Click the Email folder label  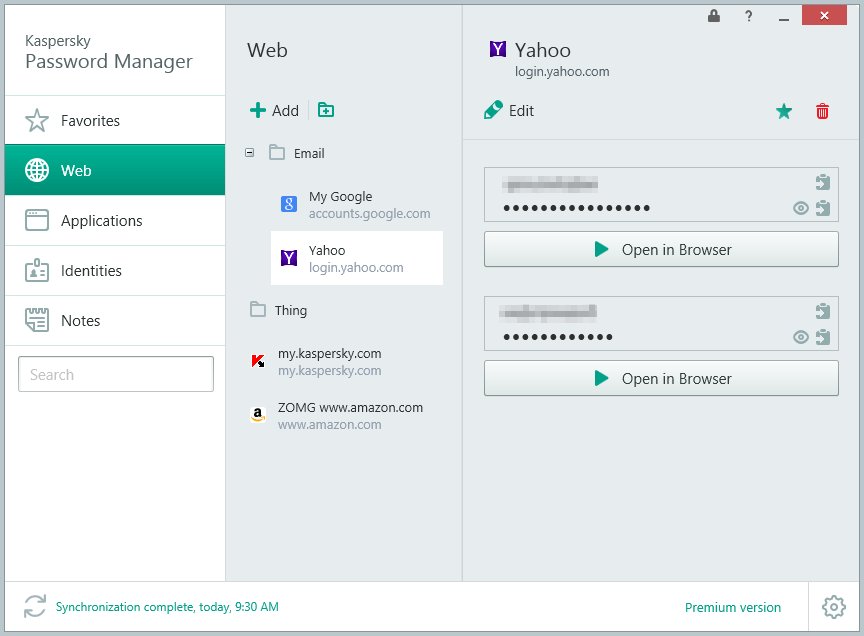click(309, 153)
